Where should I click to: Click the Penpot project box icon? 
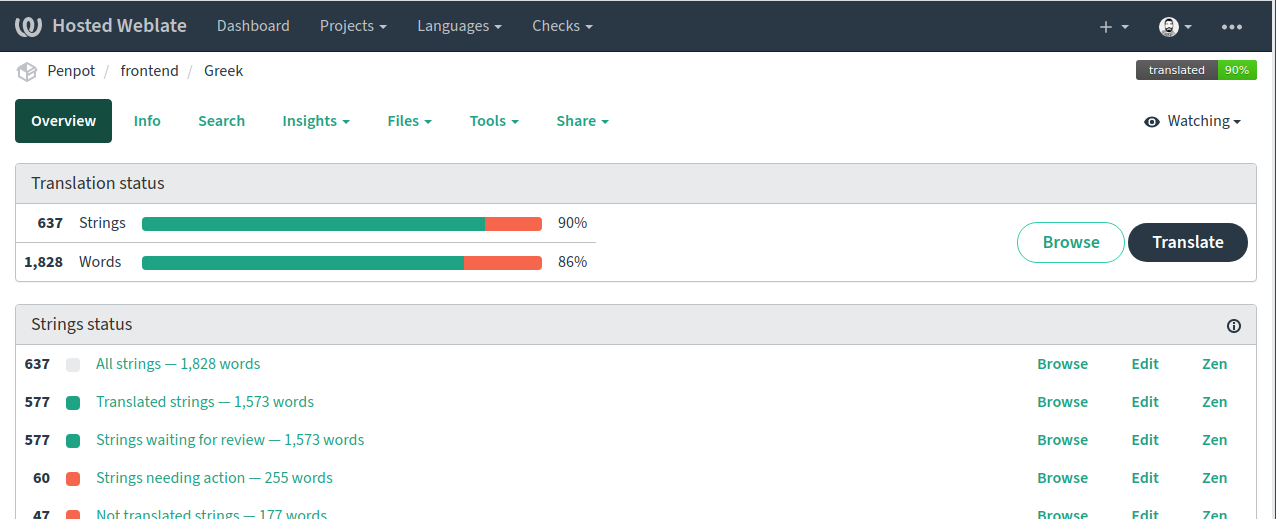[x=27, y=72]
